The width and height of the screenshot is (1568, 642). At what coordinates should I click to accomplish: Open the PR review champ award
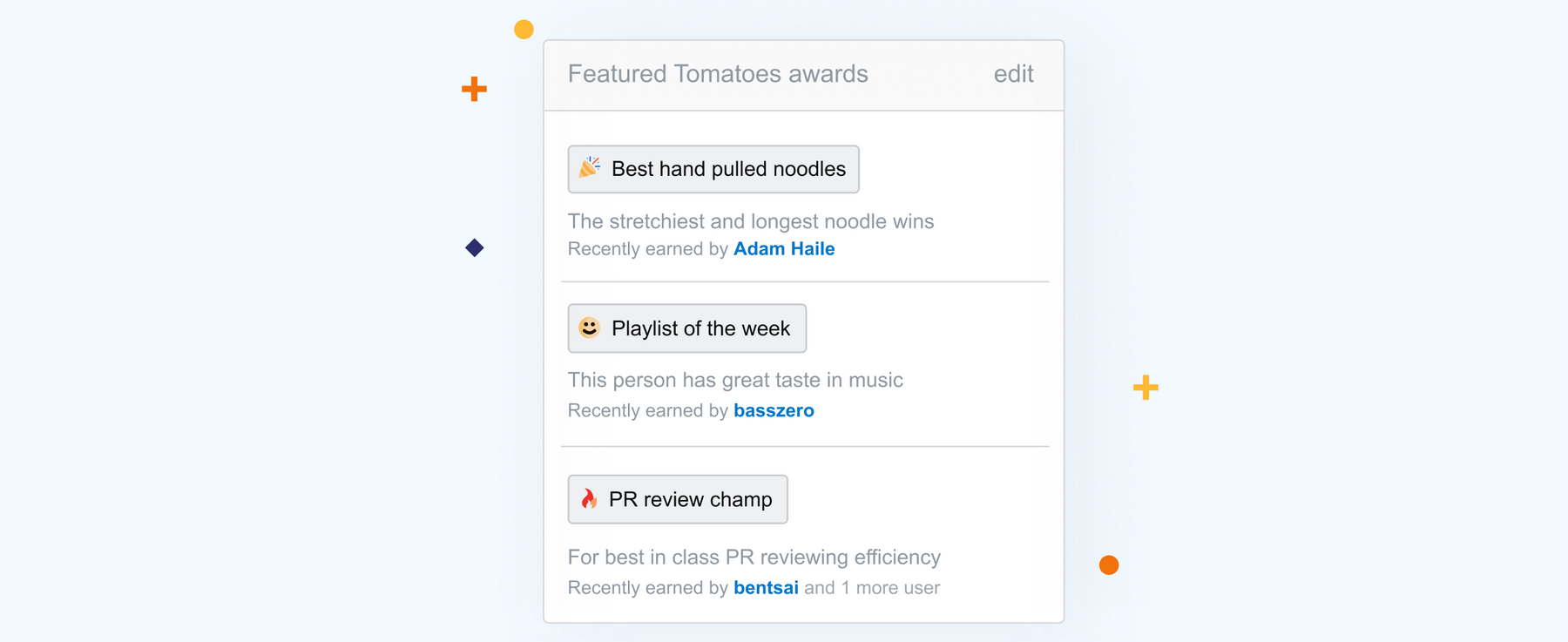point(678,499)
